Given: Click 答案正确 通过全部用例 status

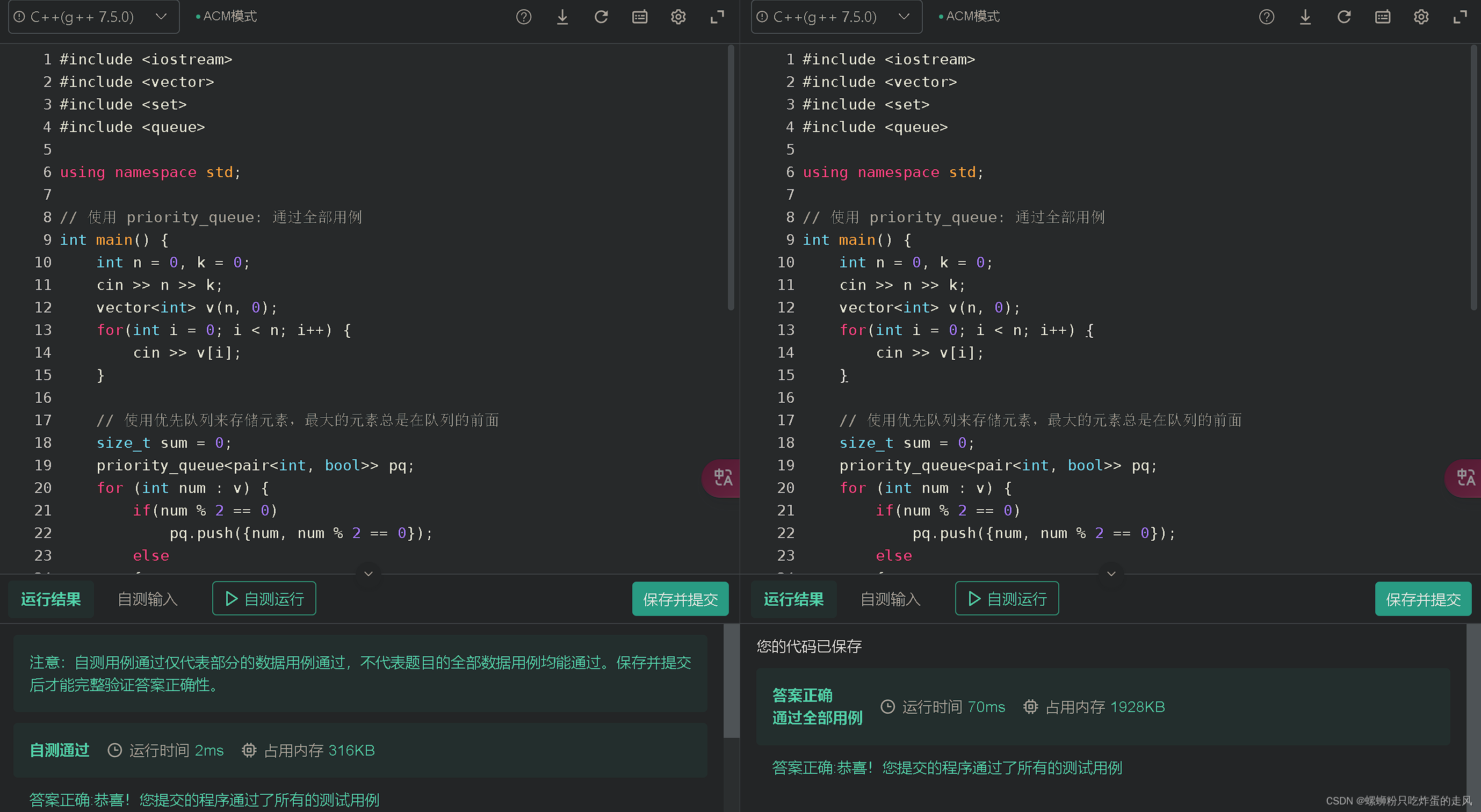Looking at the screenshot, I should (817, 706).
